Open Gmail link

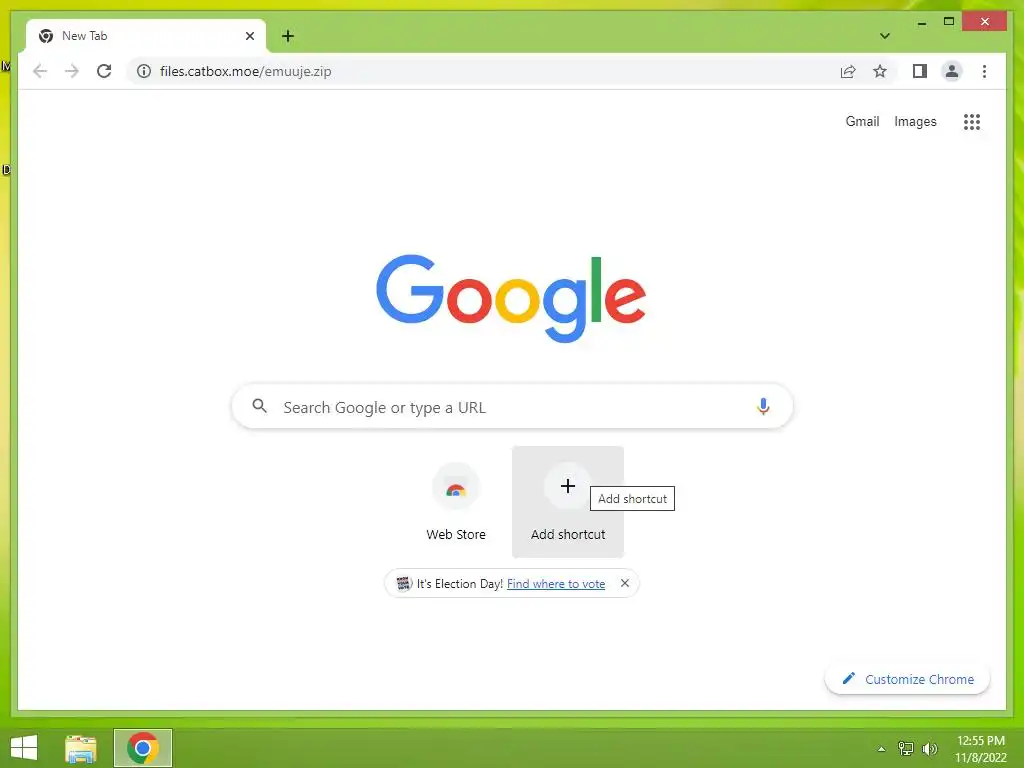pos(862,121)
